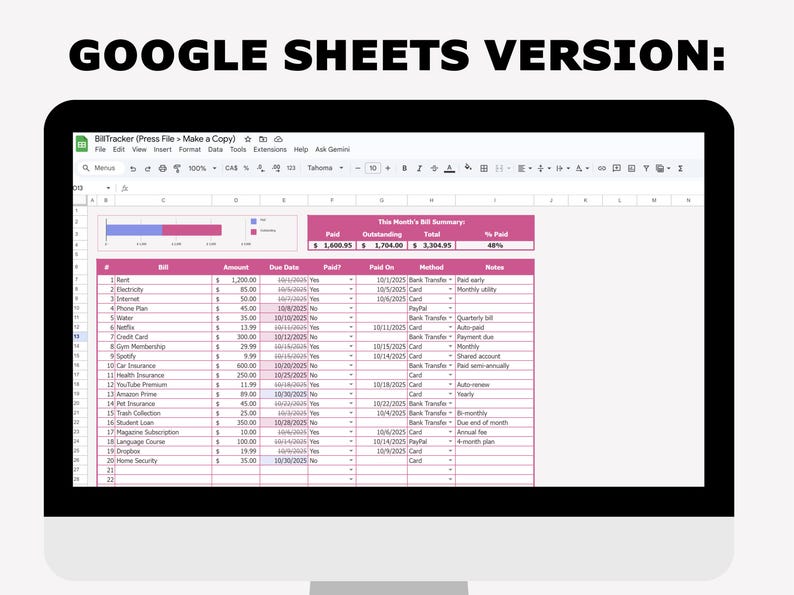The width and height of the screenshot is (794, 595).
Task: Click the Insert comment icon
Action: (617, 168)
